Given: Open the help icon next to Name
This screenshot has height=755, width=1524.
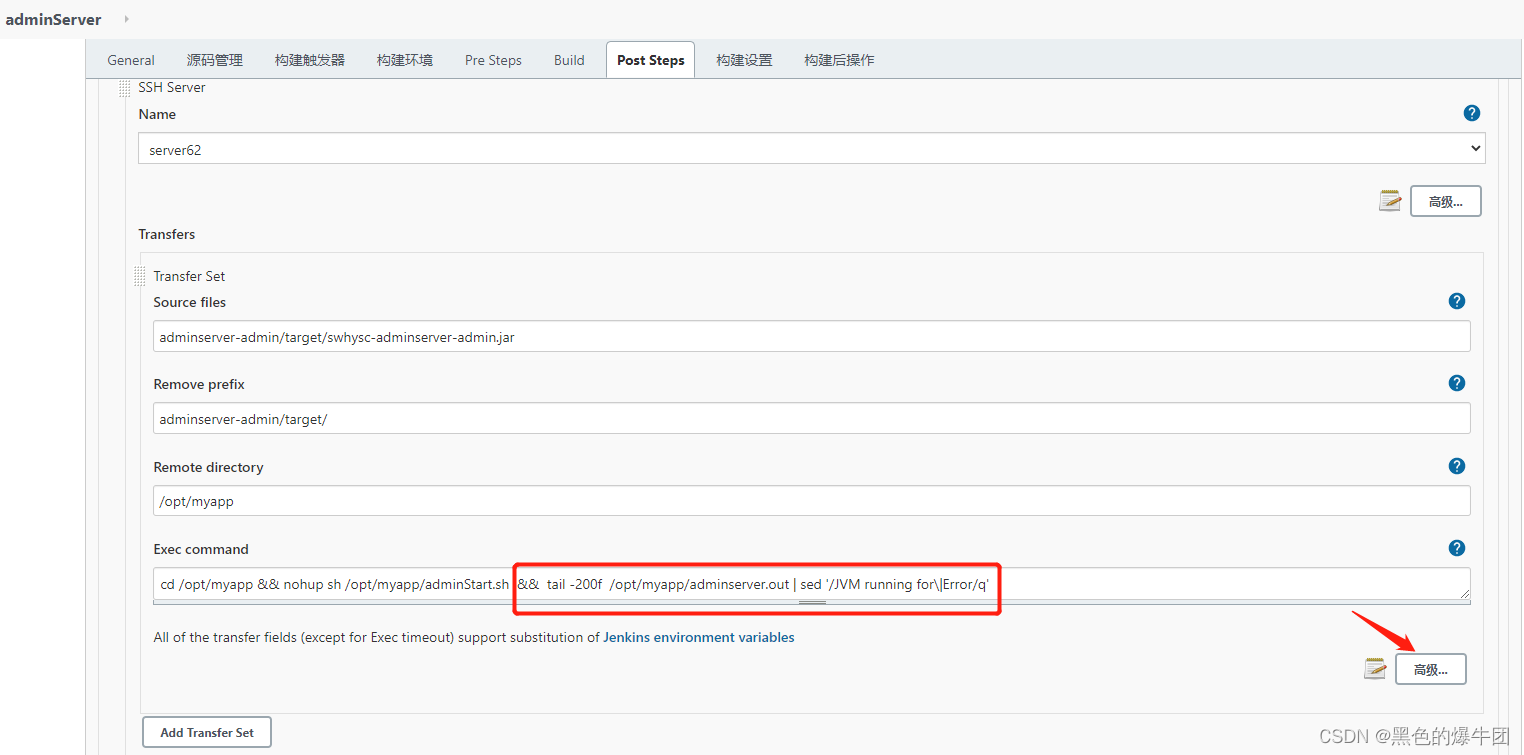Looking at the screenshot, I should pos(1472,113).
